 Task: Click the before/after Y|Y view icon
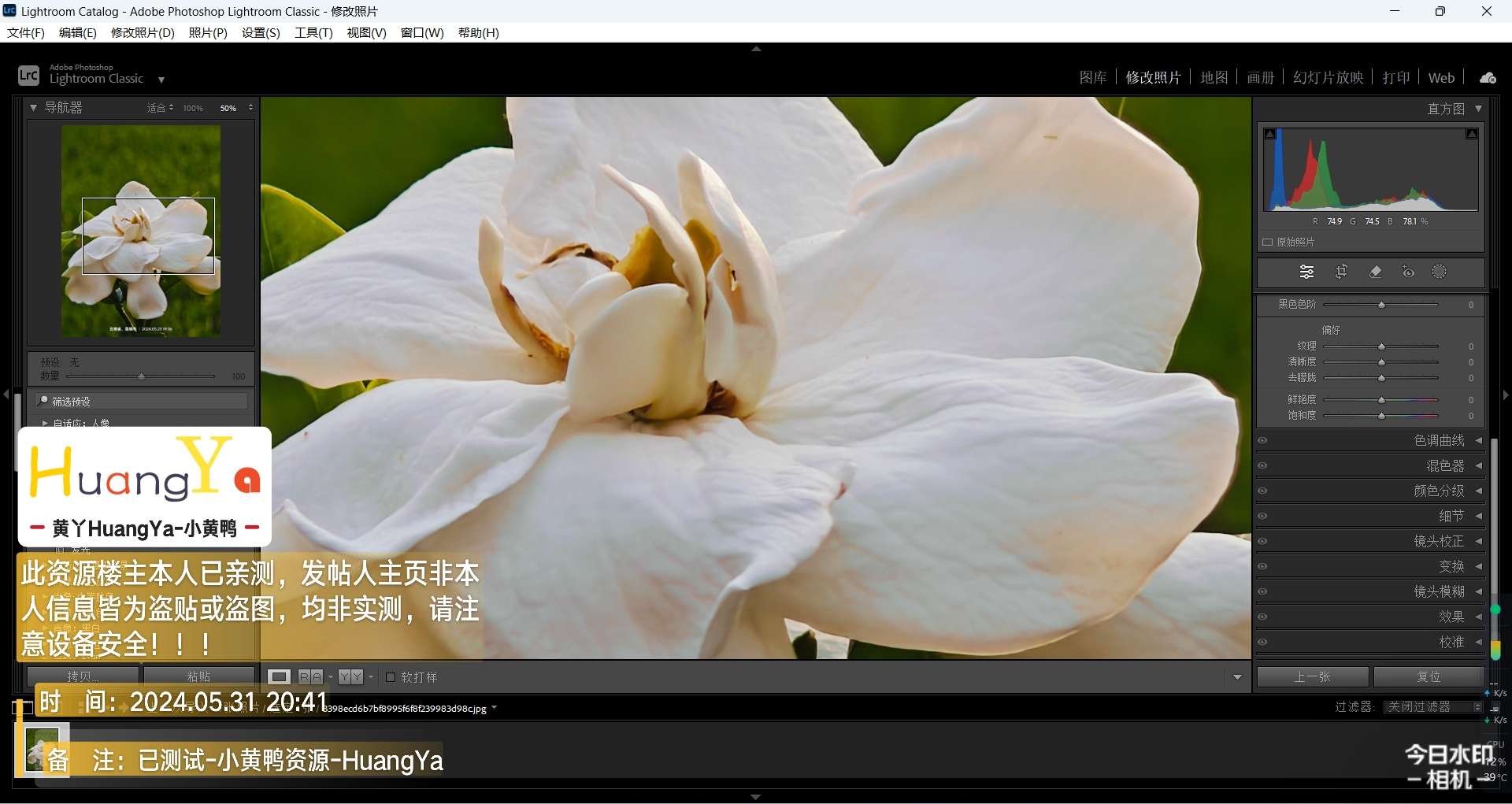350,677
